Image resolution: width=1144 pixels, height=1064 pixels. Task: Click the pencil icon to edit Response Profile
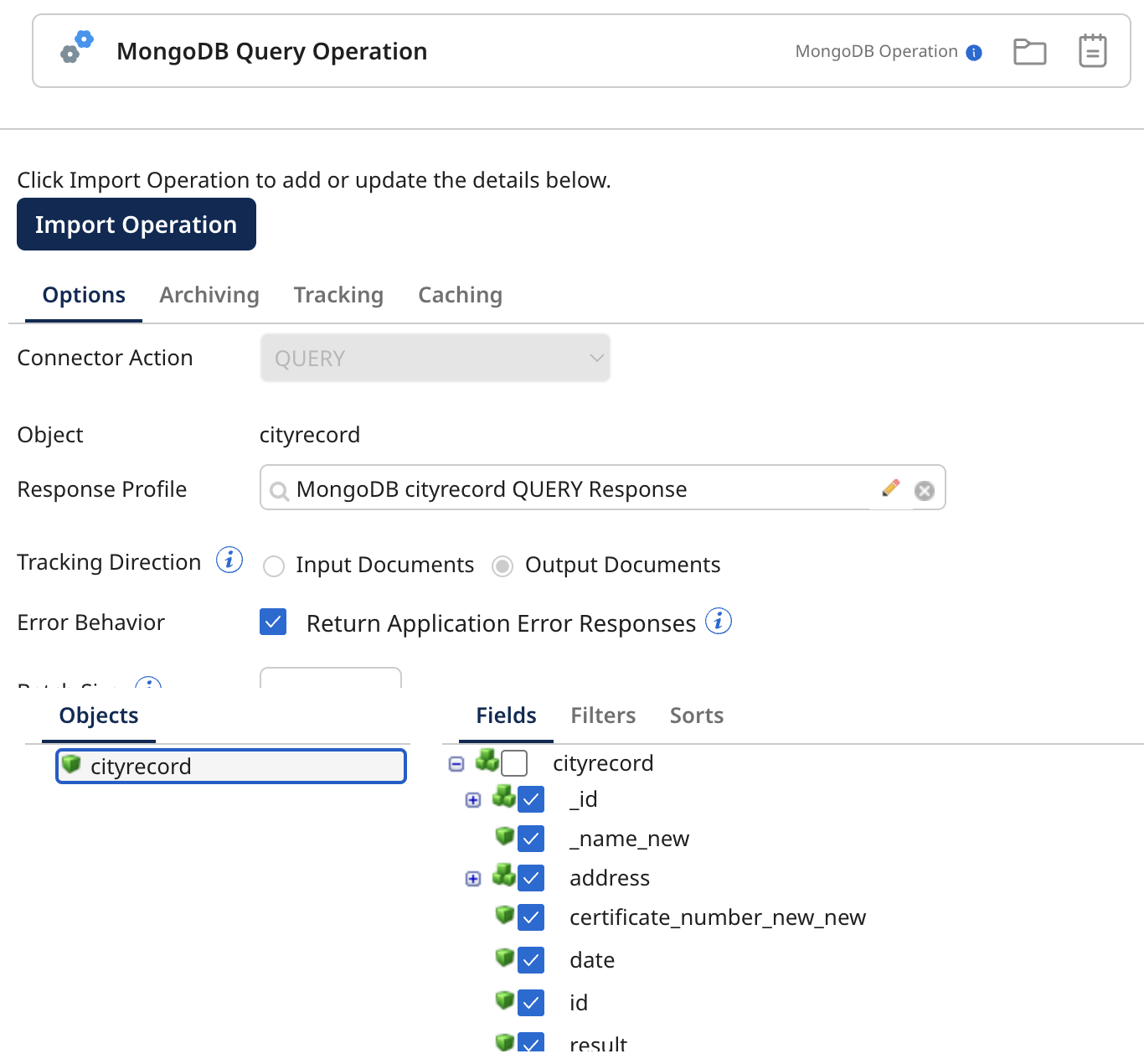[891, 488]
